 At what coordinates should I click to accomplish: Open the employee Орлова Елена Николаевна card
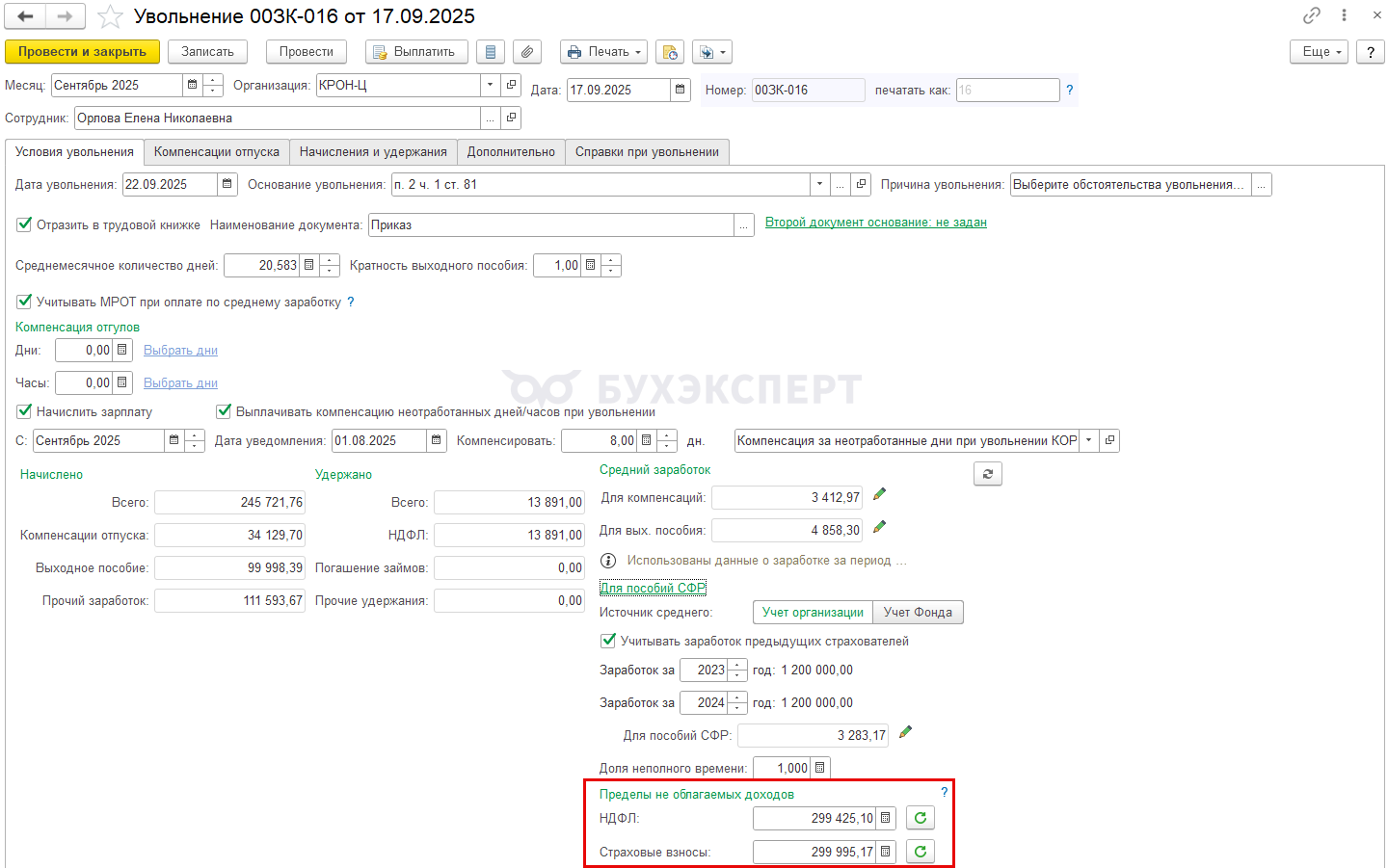pos(512,118)
